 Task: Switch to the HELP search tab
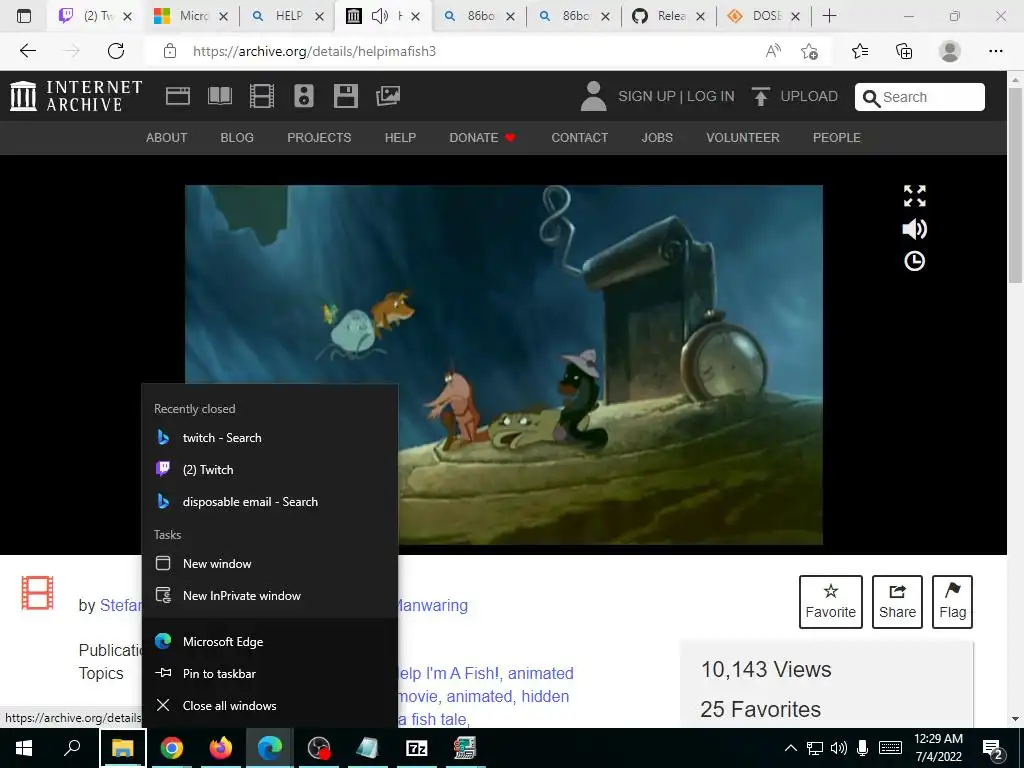[x=287, y=16]
